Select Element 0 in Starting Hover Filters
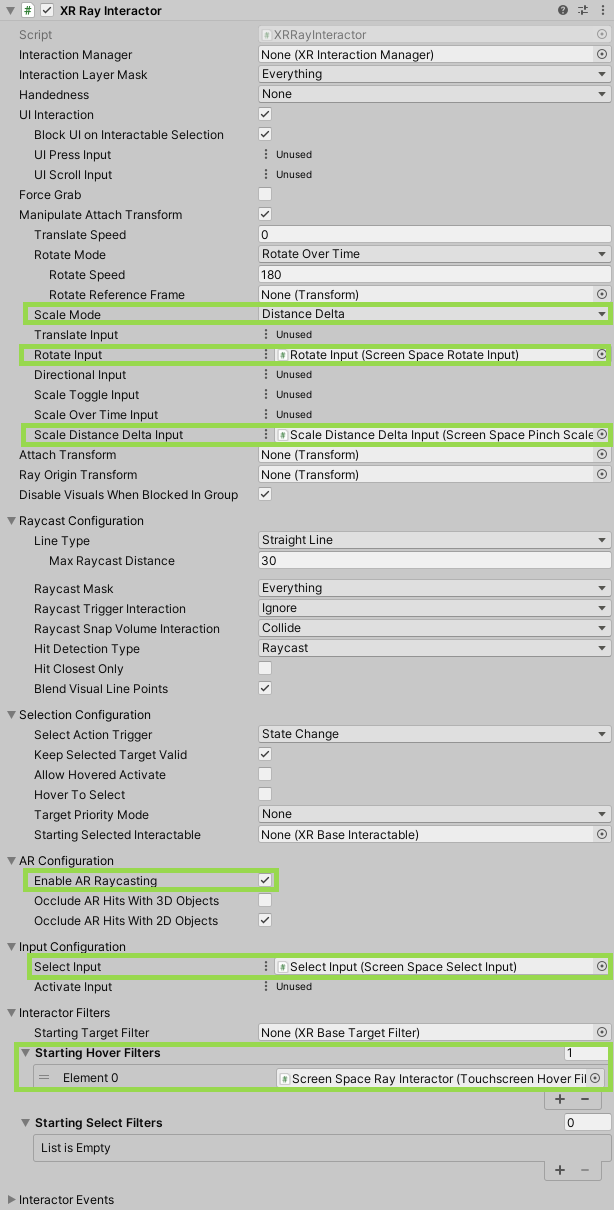 (90, 1078)
